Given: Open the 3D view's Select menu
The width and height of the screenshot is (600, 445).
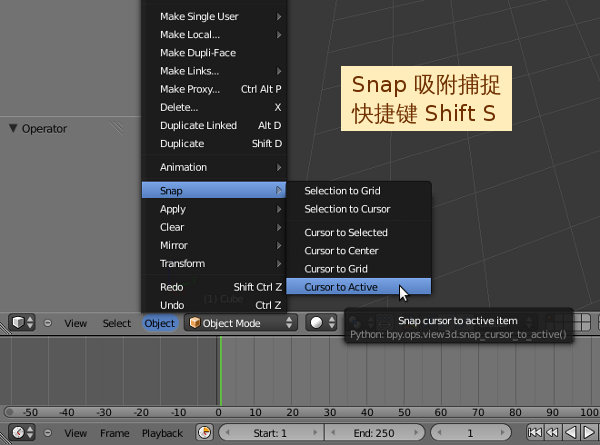Looking at the screenshot, I should pos(117,323).
